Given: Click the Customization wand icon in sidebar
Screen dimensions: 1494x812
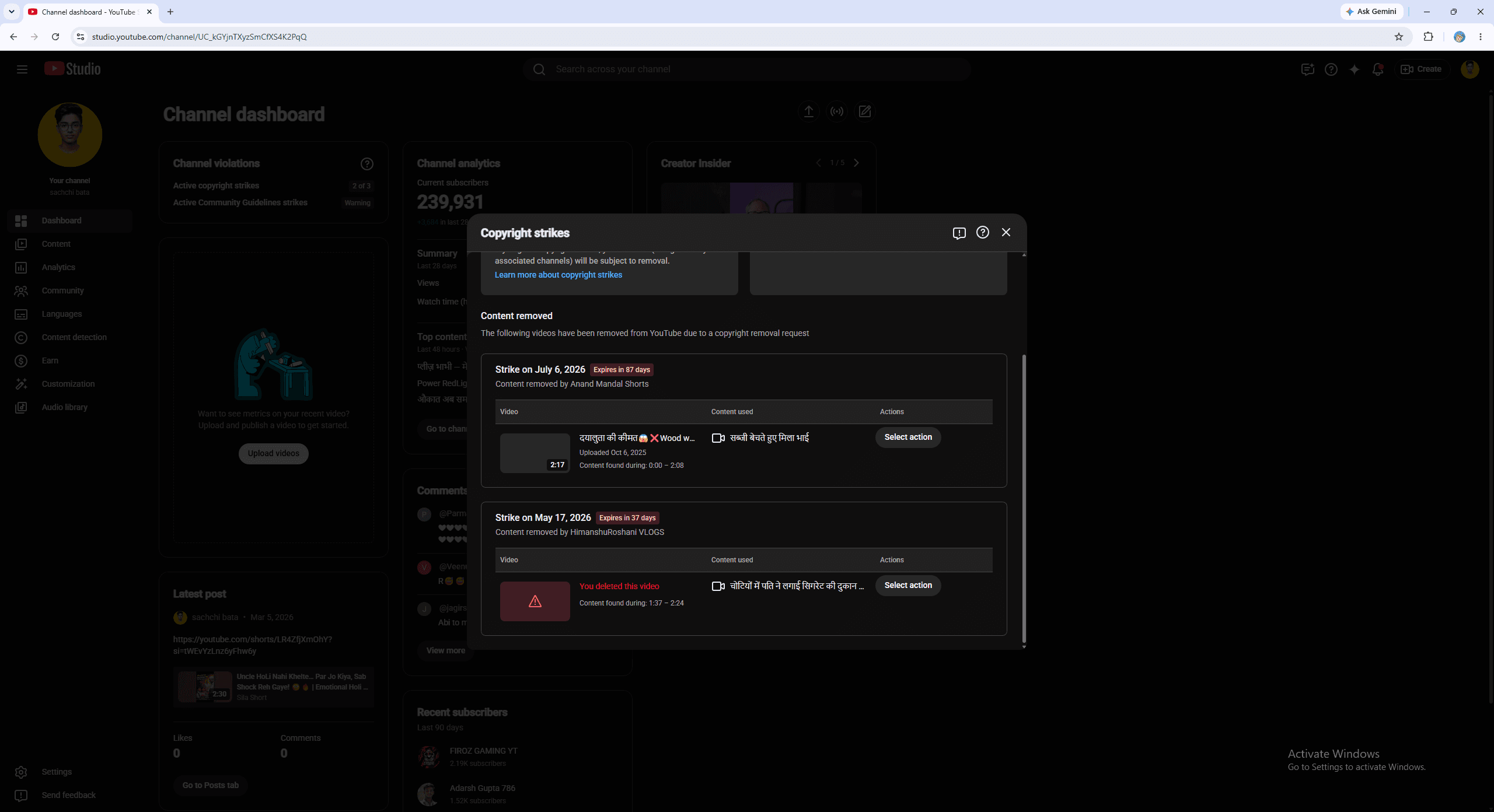Looking at the screenshot, I should click(x=21, y=384).
